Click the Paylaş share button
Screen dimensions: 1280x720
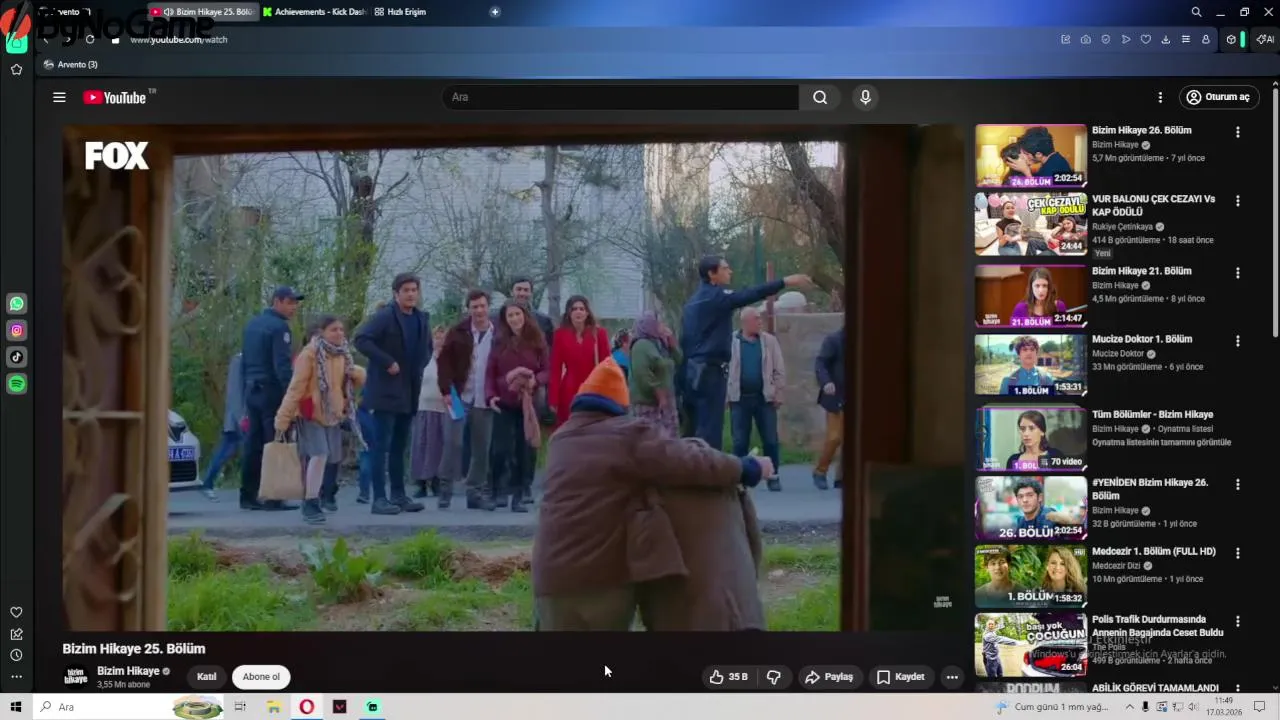pos(829,677)
